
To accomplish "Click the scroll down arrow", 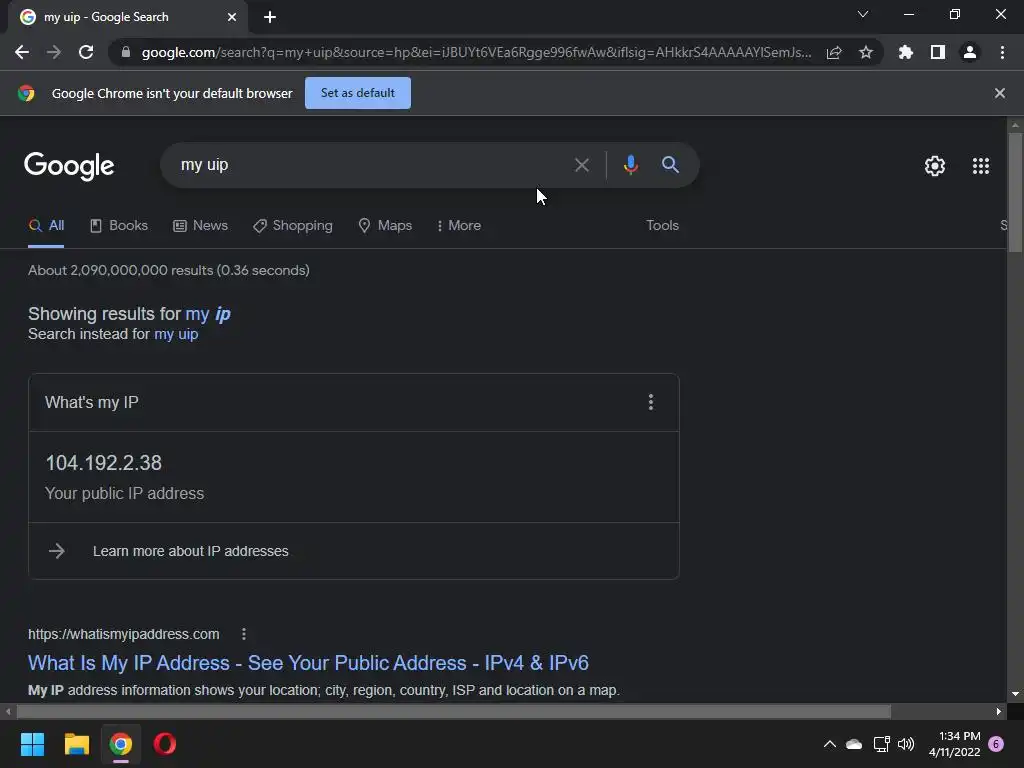I will tap(1015, 694).
